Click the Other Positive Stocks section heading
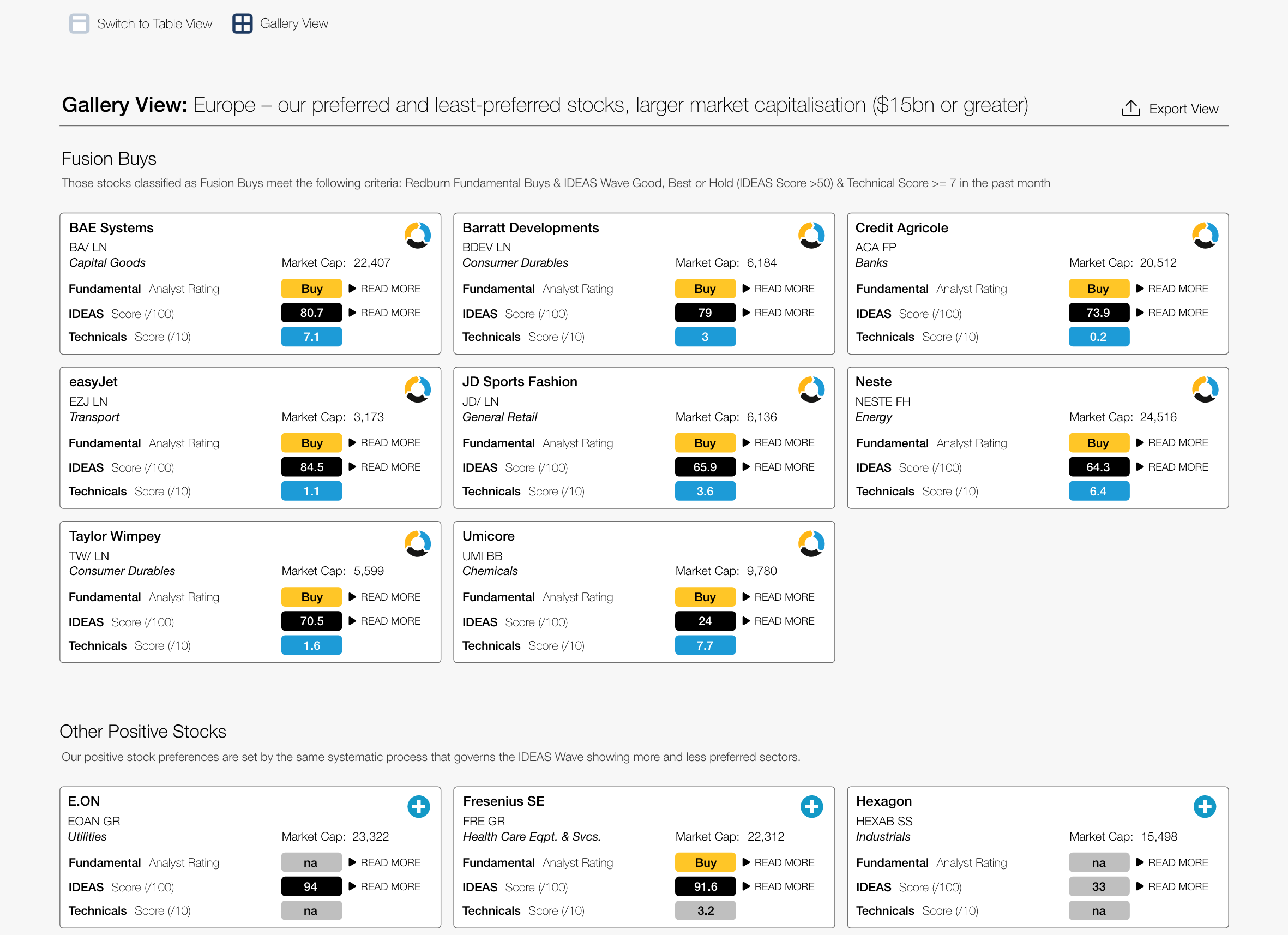 [143, 732]
